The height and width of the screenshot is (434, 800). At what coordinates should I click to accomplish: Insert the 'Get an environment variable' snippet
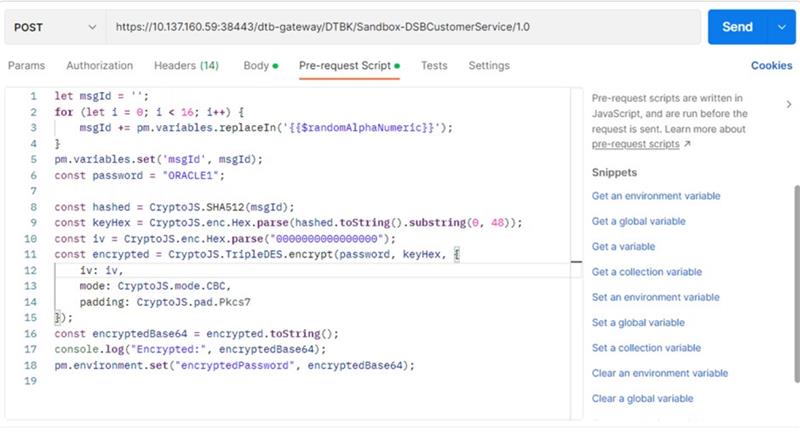(655, 196)
